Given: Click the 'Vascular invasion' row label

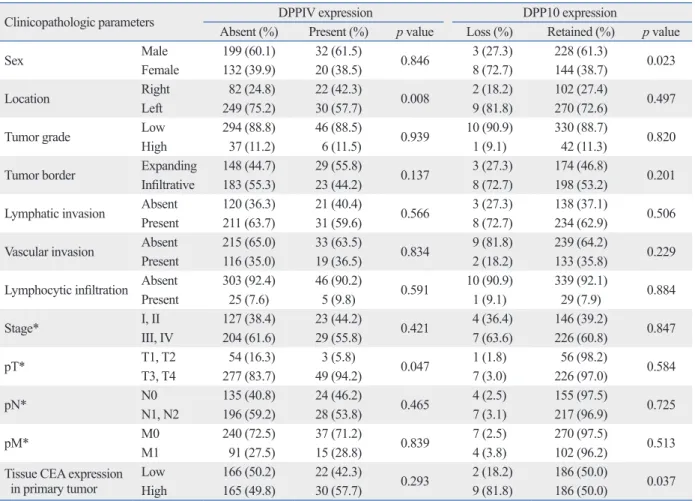Looking at the screenshot, I should [49, 252].
